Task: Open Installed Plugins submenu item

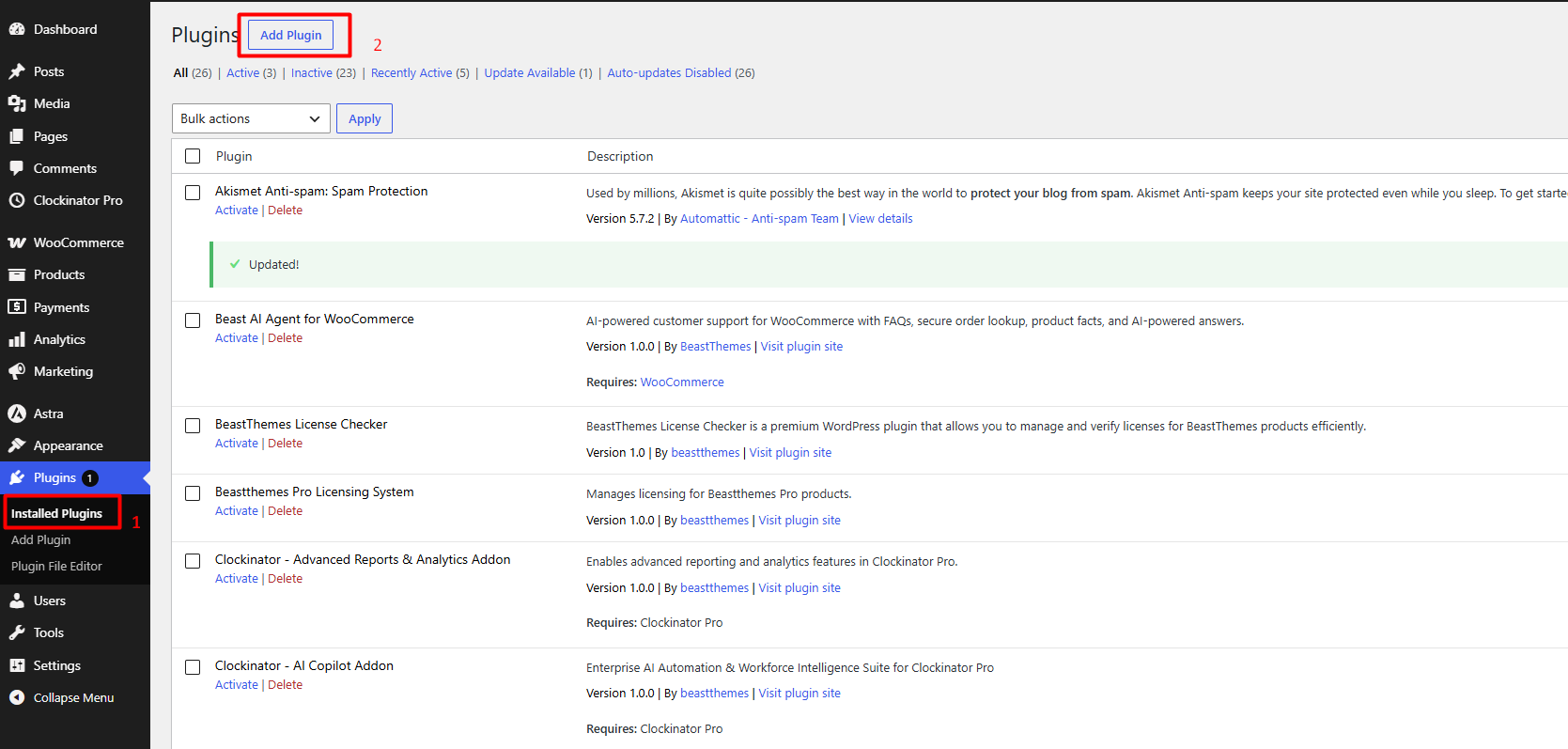Action: (x=56, y=513)
